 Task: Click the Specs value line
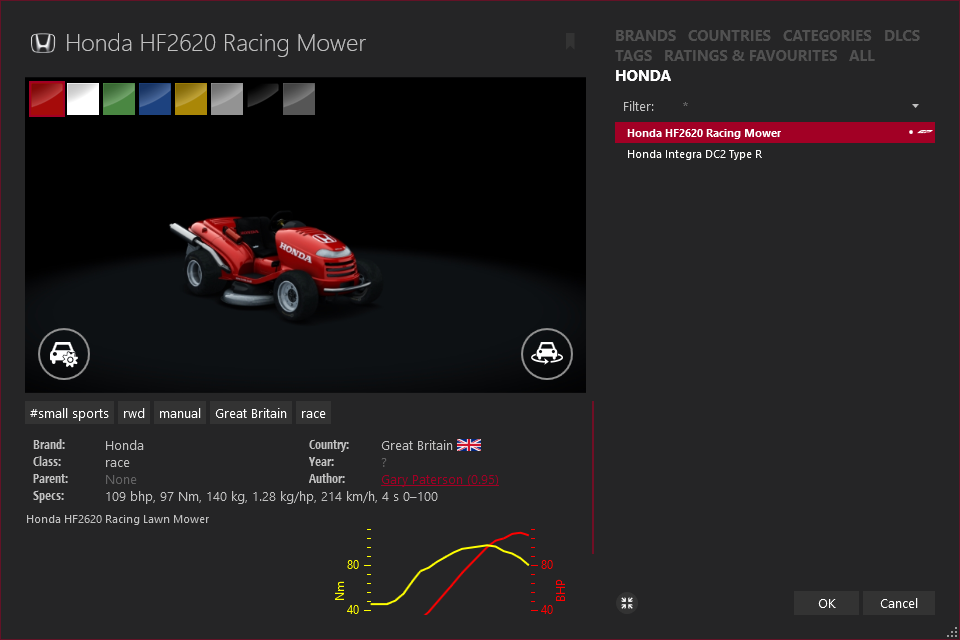(x=271, y=497)
